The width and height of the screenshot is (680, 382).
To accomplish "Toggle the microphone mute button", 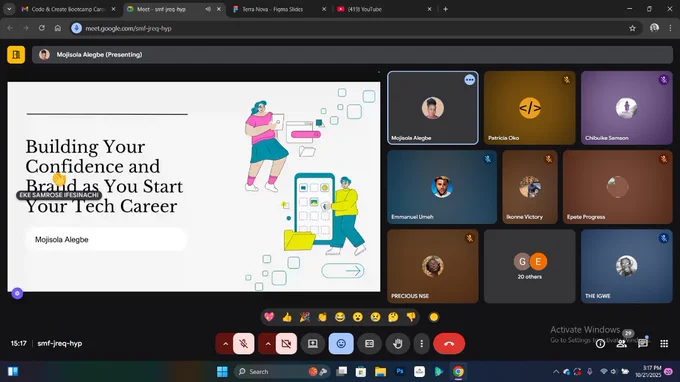I will [x=244, y=344].
